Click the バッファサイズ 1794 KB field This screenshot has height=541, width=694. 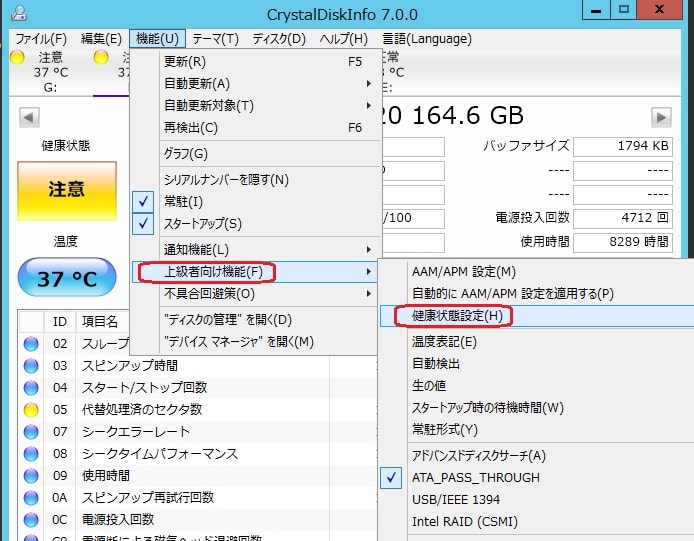point(623,146)
